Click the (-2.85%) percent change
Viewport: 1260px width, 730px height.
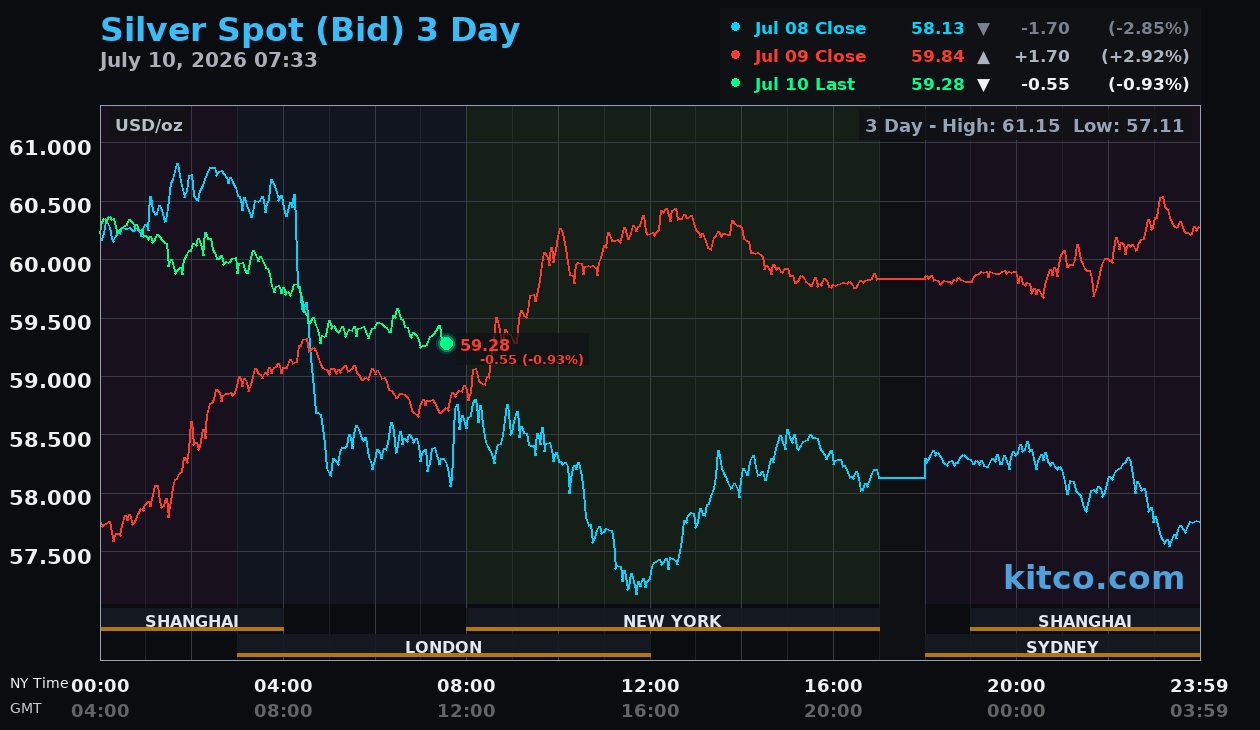click(x=1148, y=28)
